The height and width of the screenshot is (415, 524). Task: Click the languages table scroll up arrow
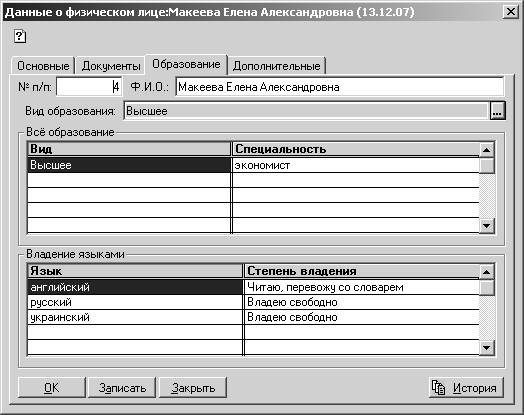click(487, 272)
